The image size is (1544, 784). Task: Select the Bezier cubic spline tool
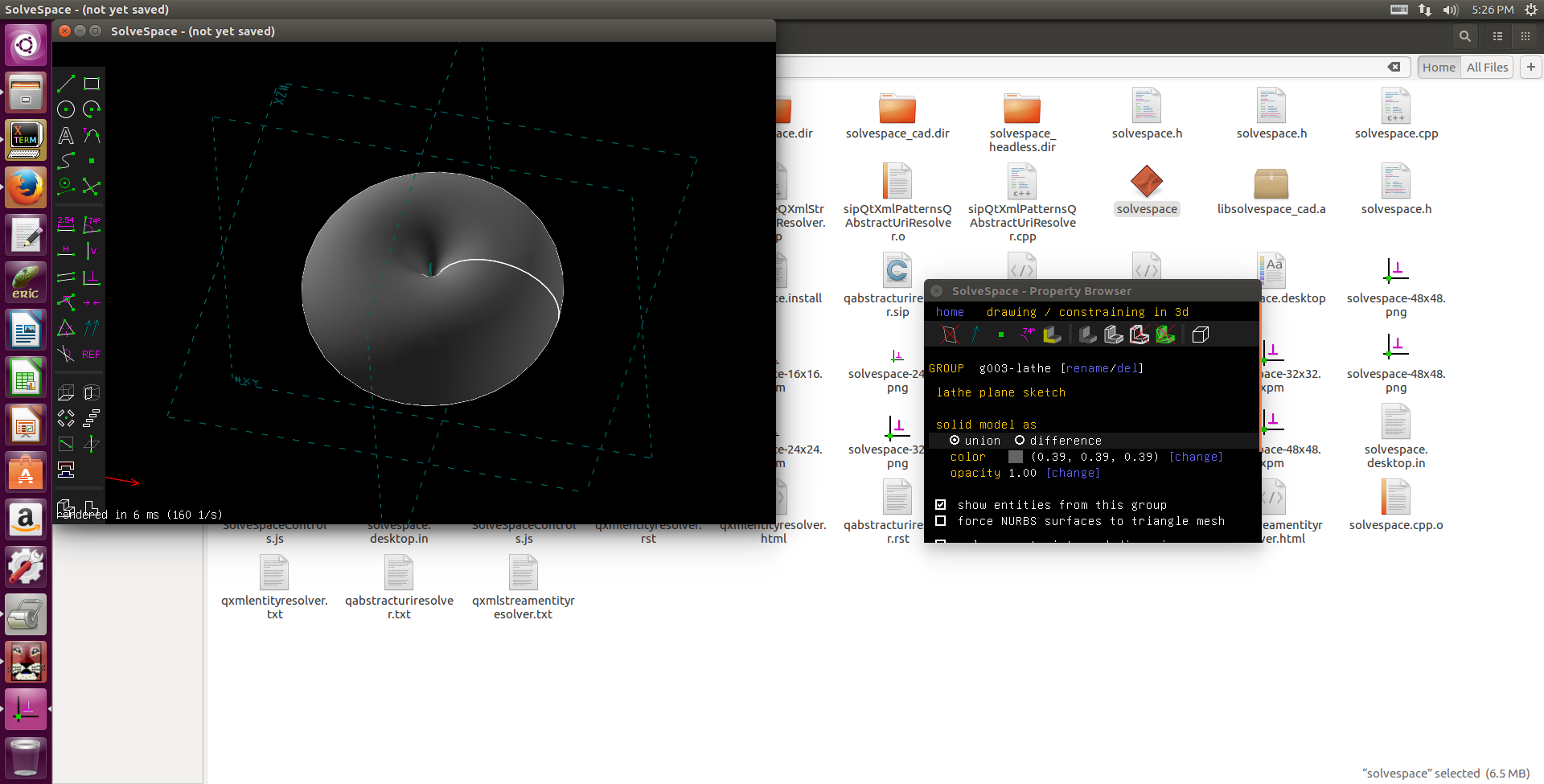[x=66, y=161]
